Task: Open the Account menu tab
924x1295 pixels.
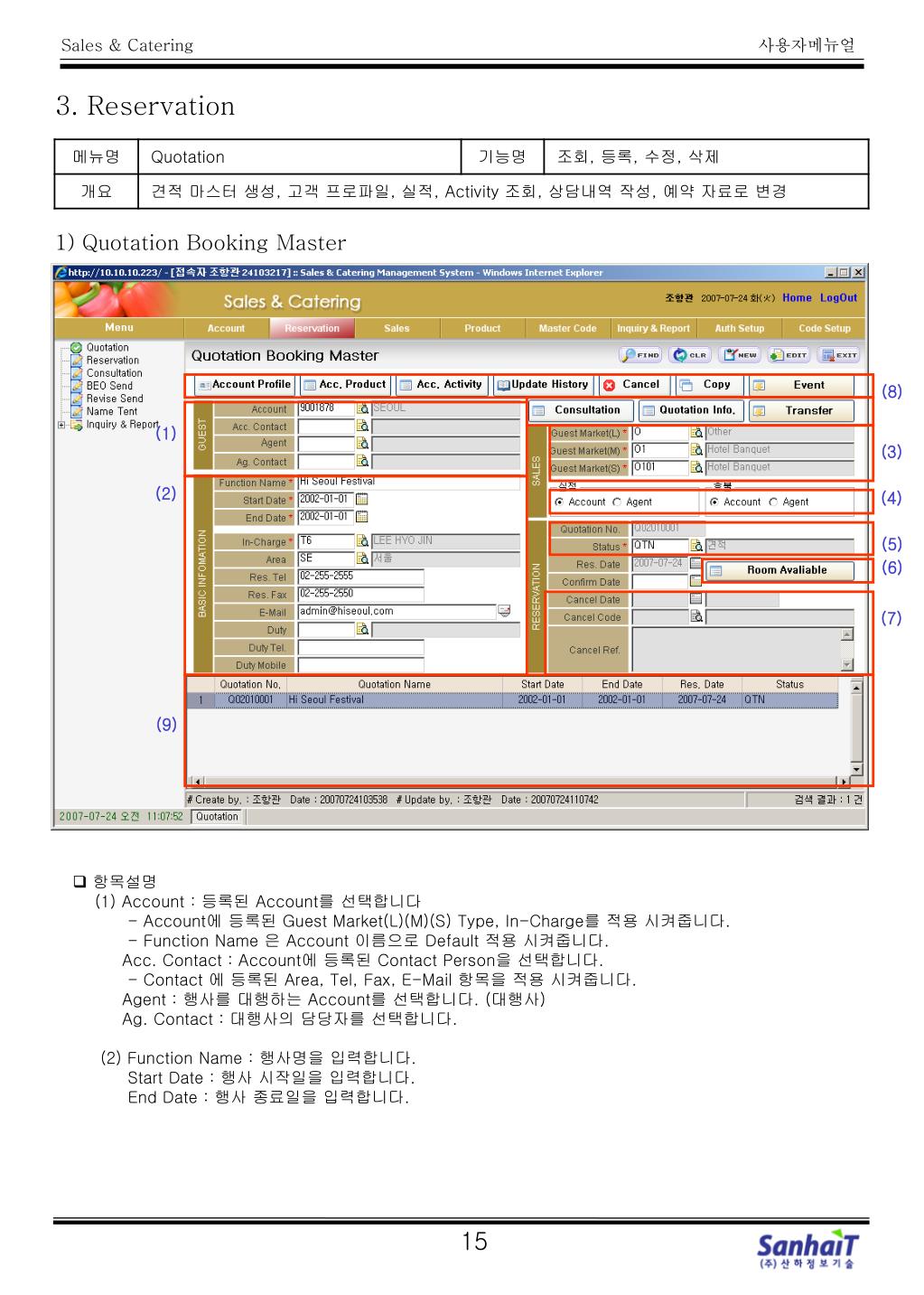Action: 226,328
